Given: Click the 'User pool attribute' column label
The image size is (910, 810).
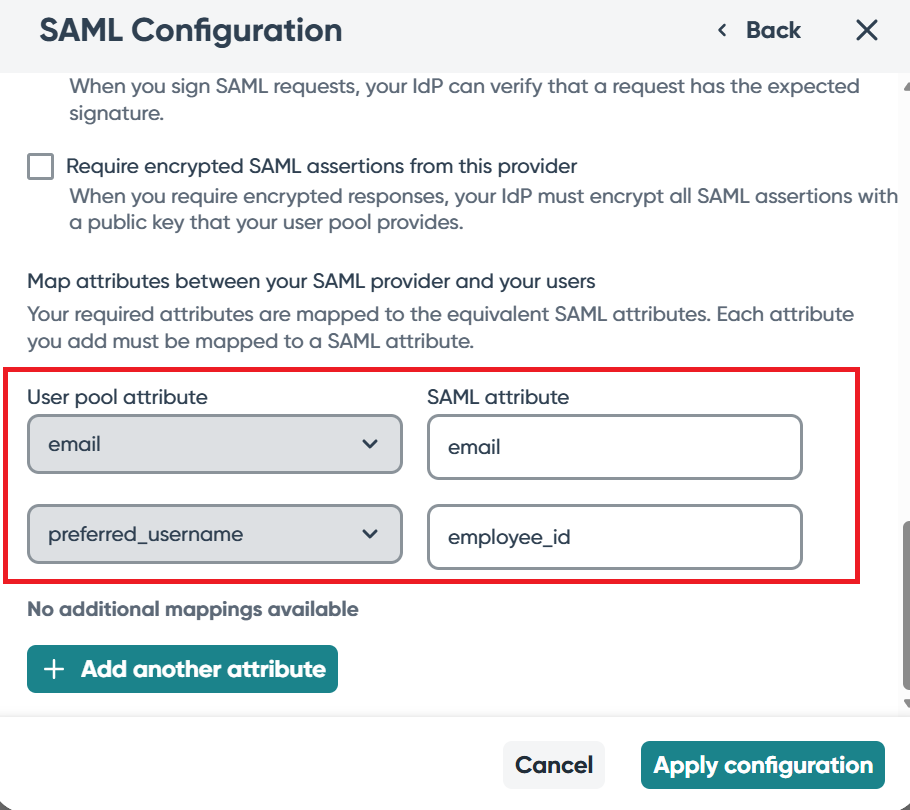Looking at the screenshot, I should point(117,397).
